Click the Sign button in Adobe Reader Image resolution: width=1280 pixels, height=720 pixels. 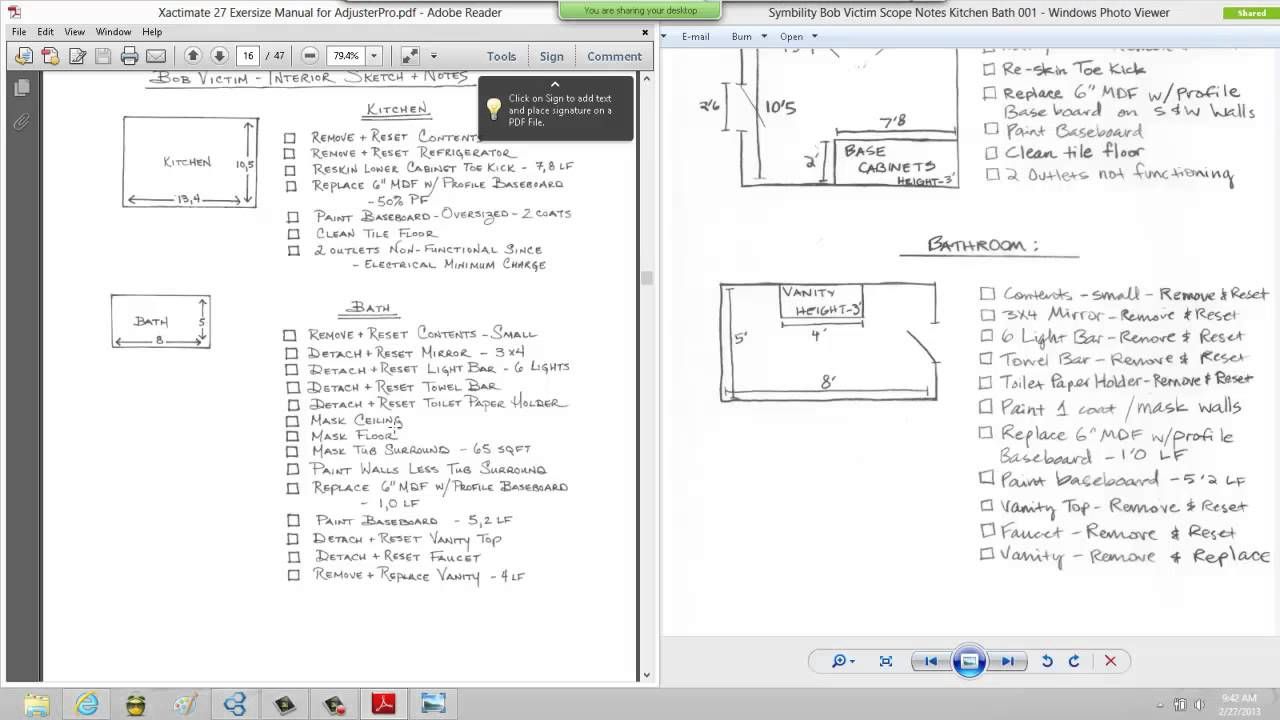tap(552, 56)
